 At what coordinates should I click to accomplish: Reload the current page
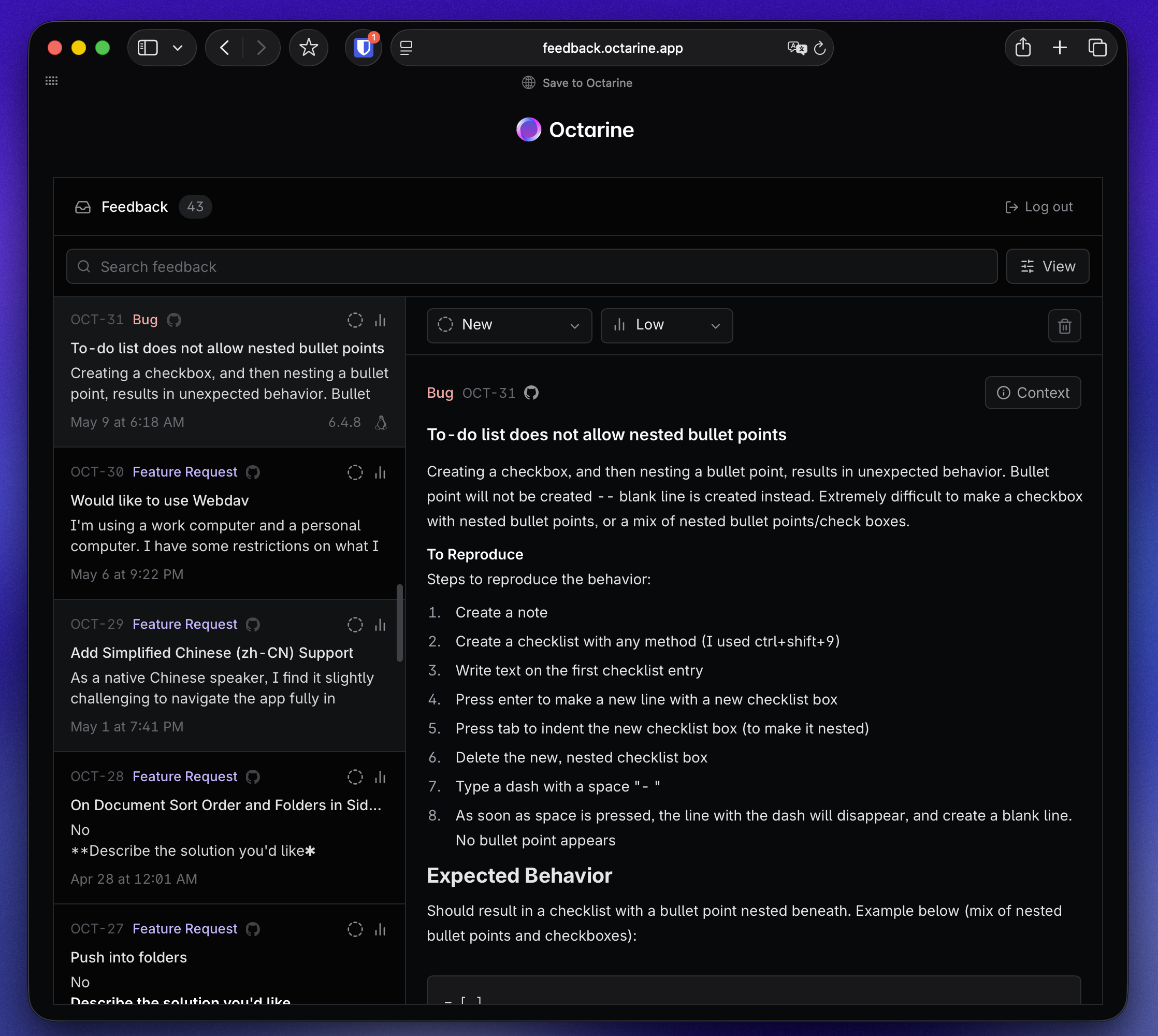[820, 48]
